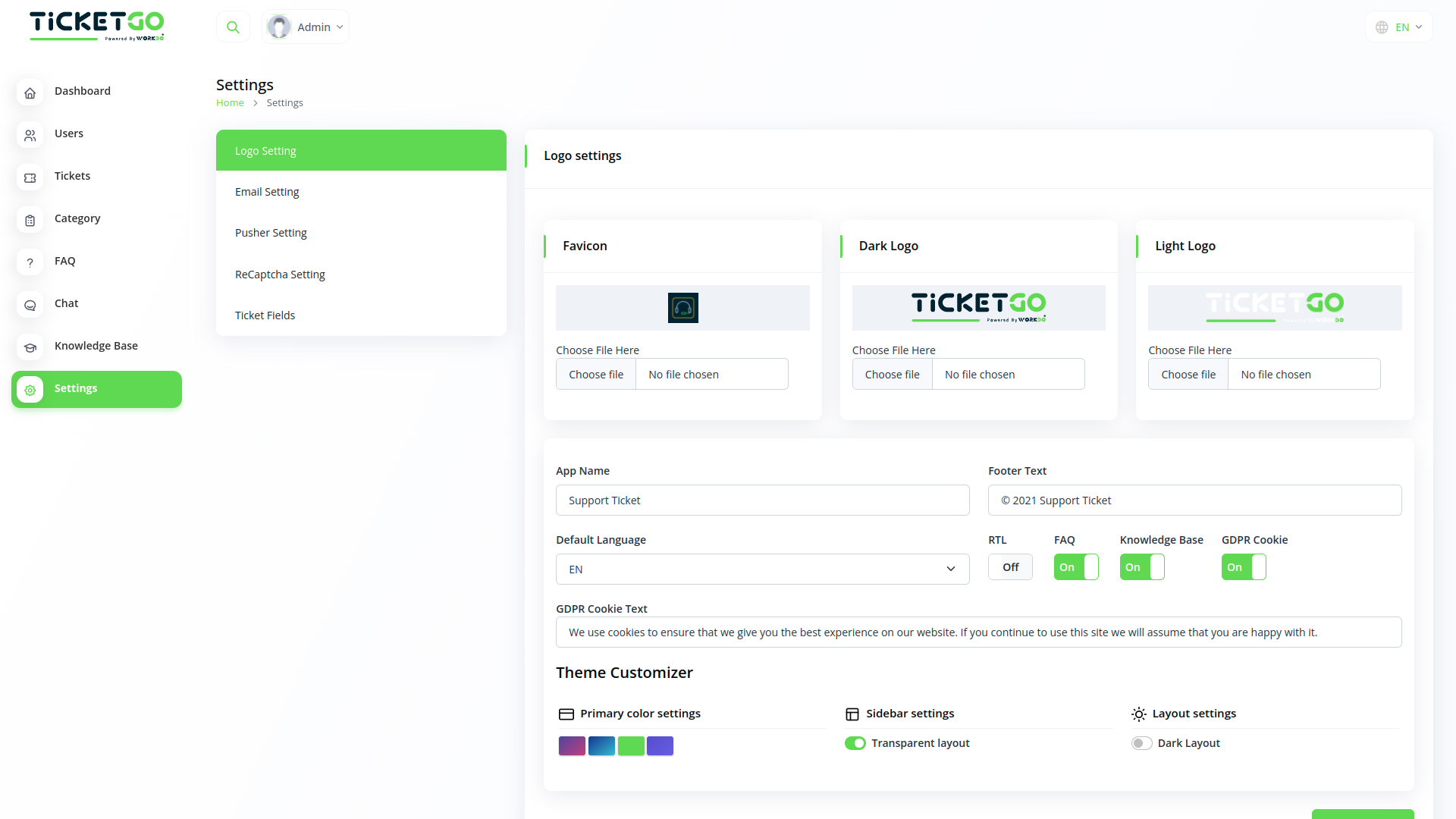Click Choose file under Favicon
The width and height of the screenshot is (1456, 819).
coord(596,375)
